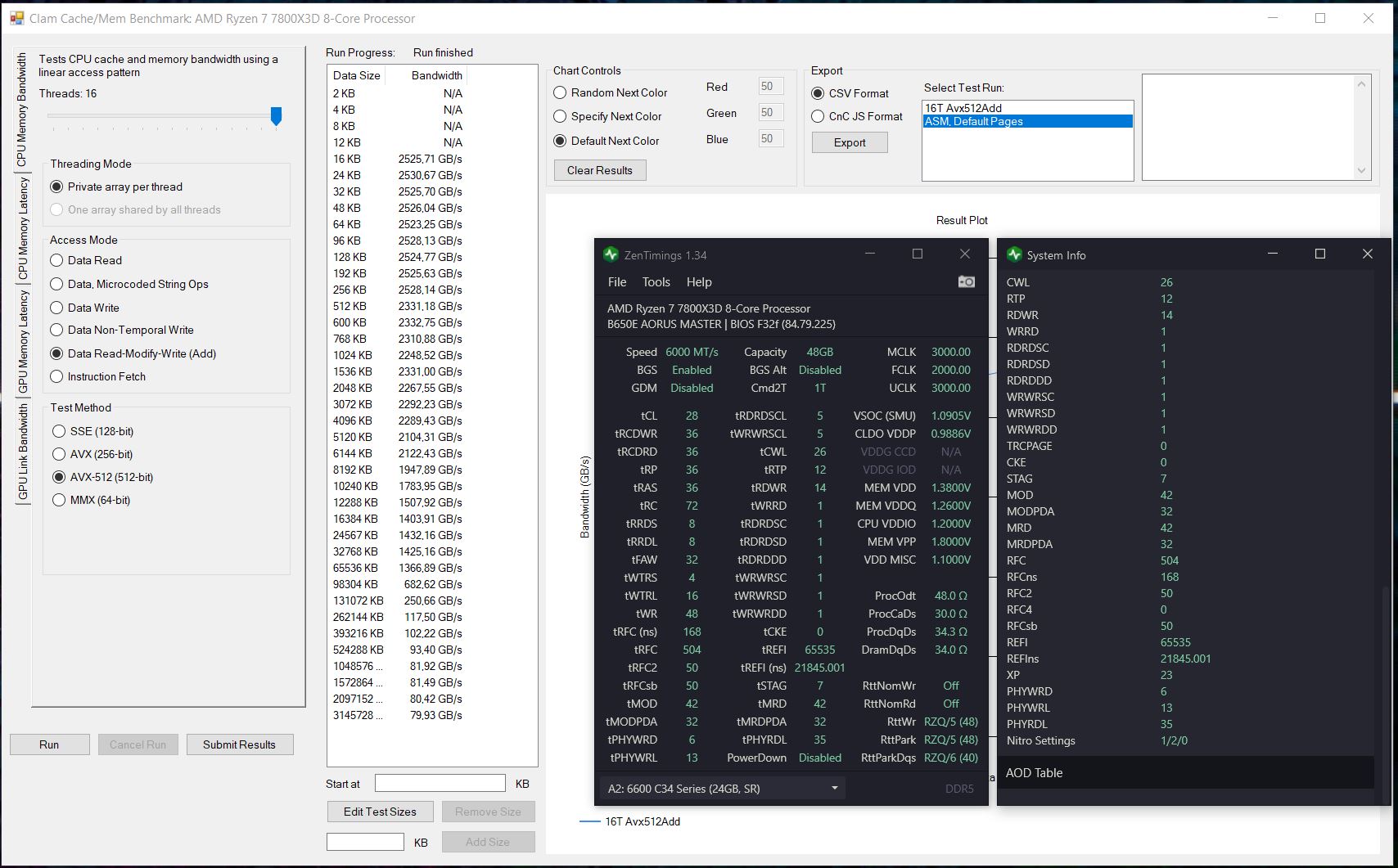This screenshot has width=1398, height=868.
Task: Click the 16 KB data size row
Action: click(398, 159)
